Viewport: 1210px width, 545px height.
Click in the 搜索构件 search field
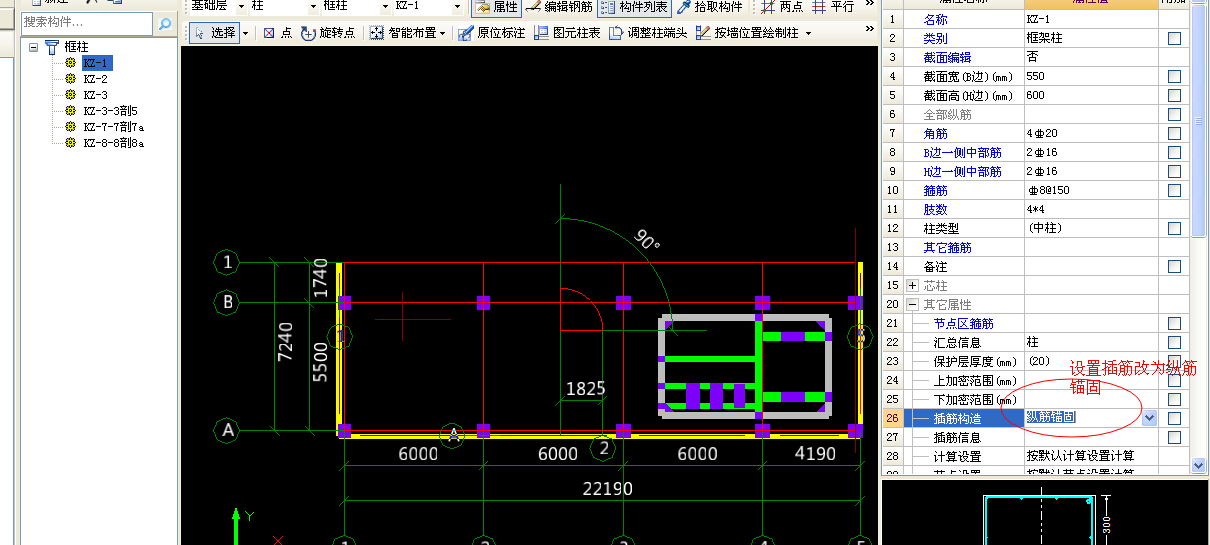click(88, 22)
